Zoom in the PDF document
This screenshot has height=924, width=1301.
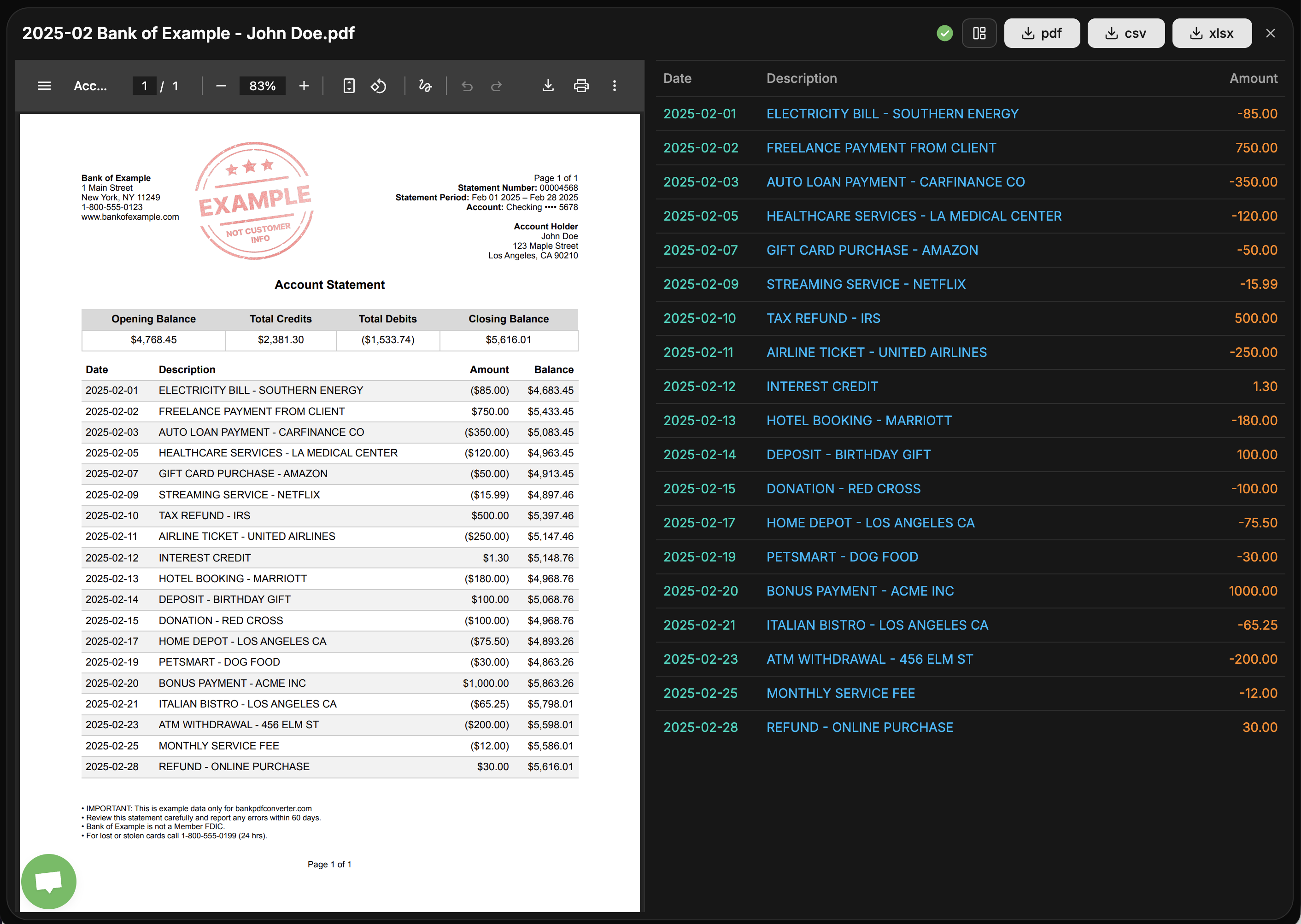pos(304,86)
